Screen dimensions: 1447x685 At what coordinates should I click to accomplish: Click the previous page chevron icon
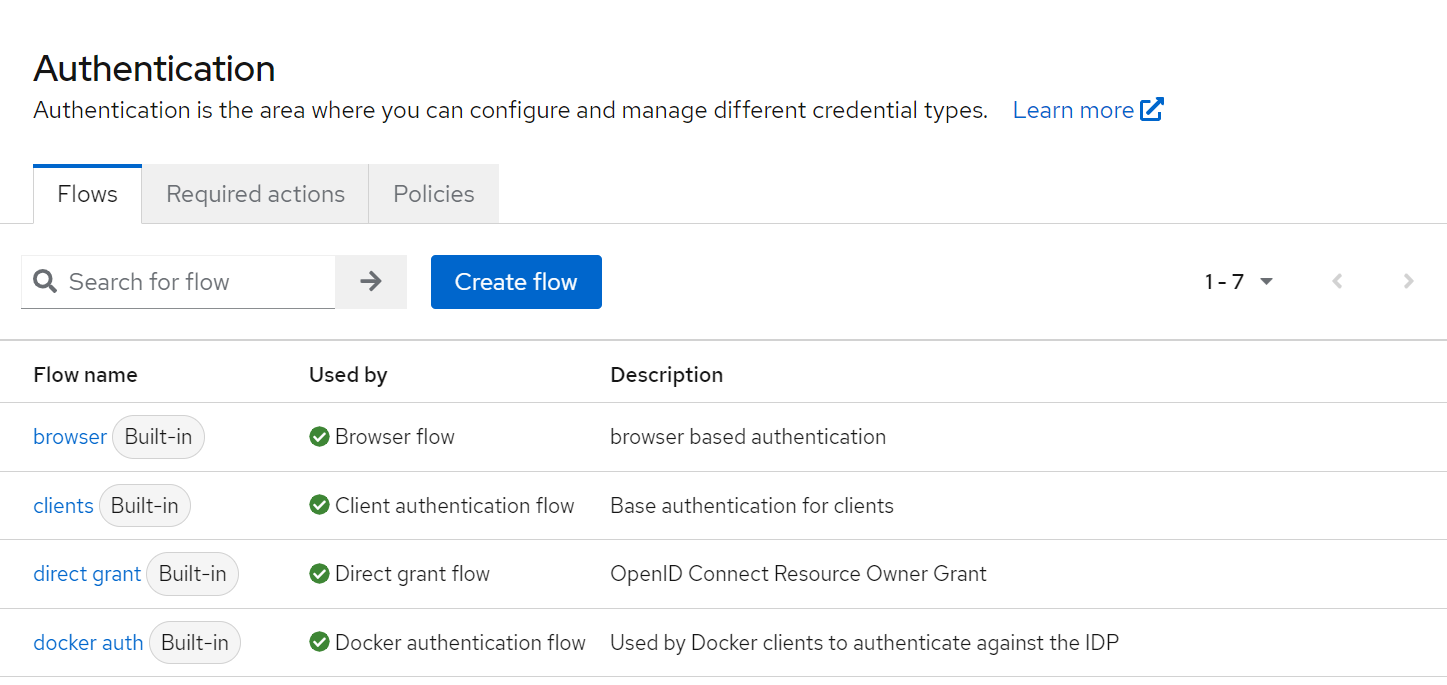click(x=1337, y=281)
